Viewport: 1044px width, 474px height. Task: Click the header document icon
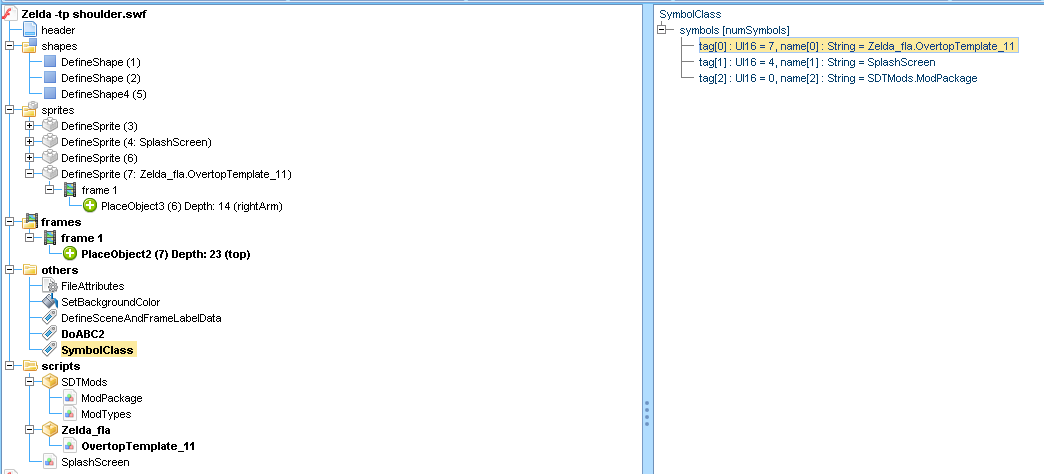coord(30,30)
